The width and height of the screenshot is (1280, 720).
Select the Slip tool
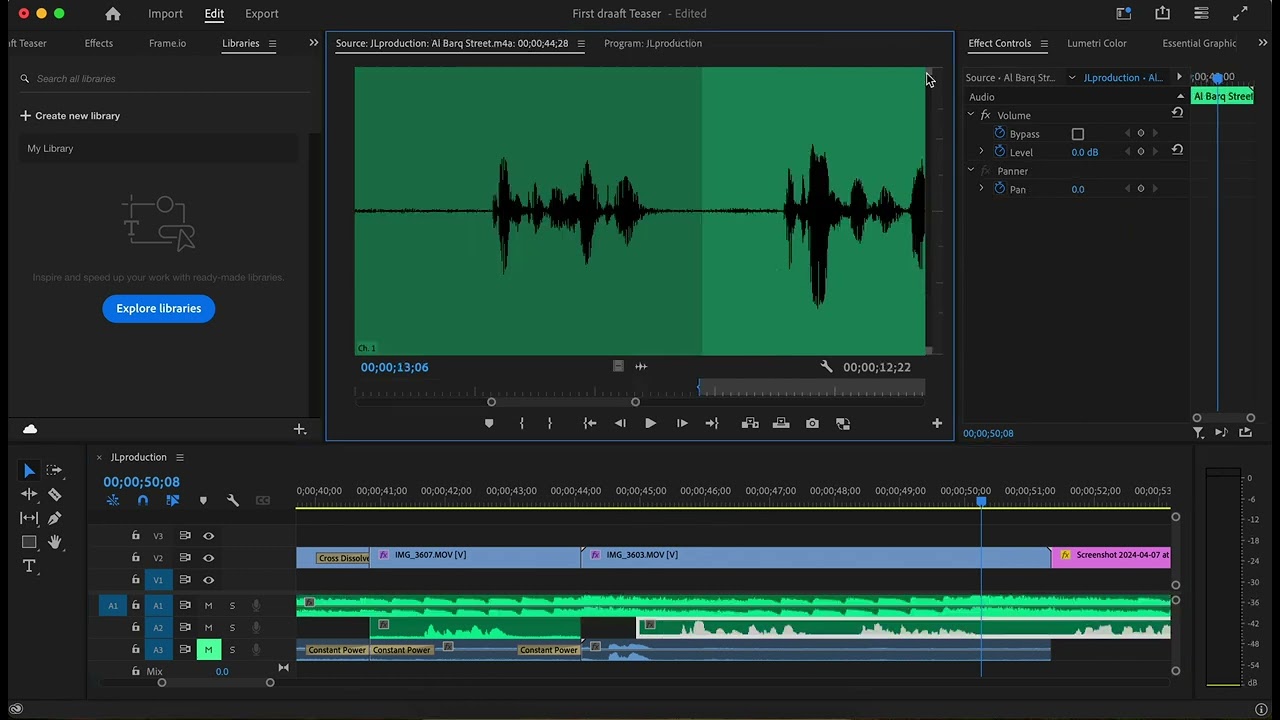29,518
